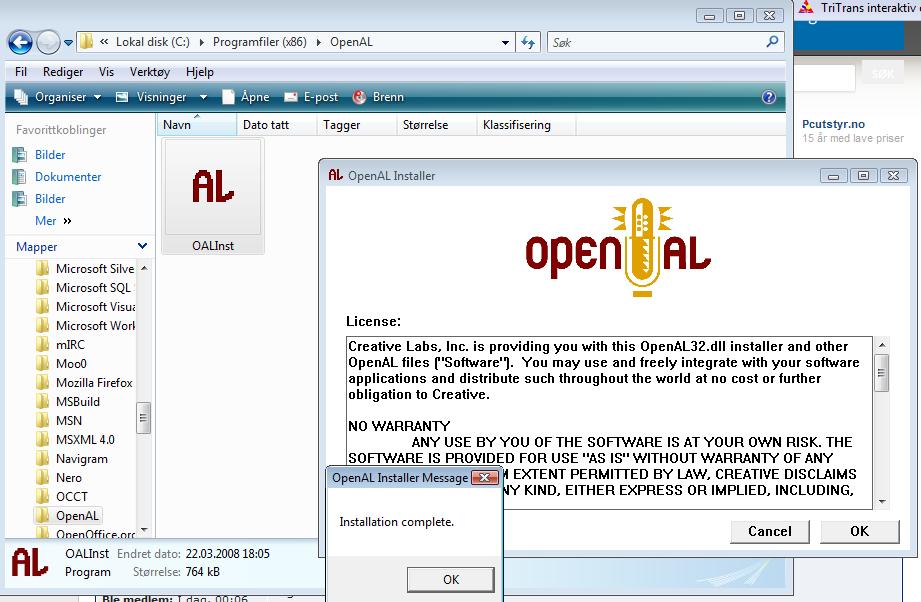Screen dimensions: 921x602
Task: Click the Visninger toolbar button
Action: (x=152, y=97)
